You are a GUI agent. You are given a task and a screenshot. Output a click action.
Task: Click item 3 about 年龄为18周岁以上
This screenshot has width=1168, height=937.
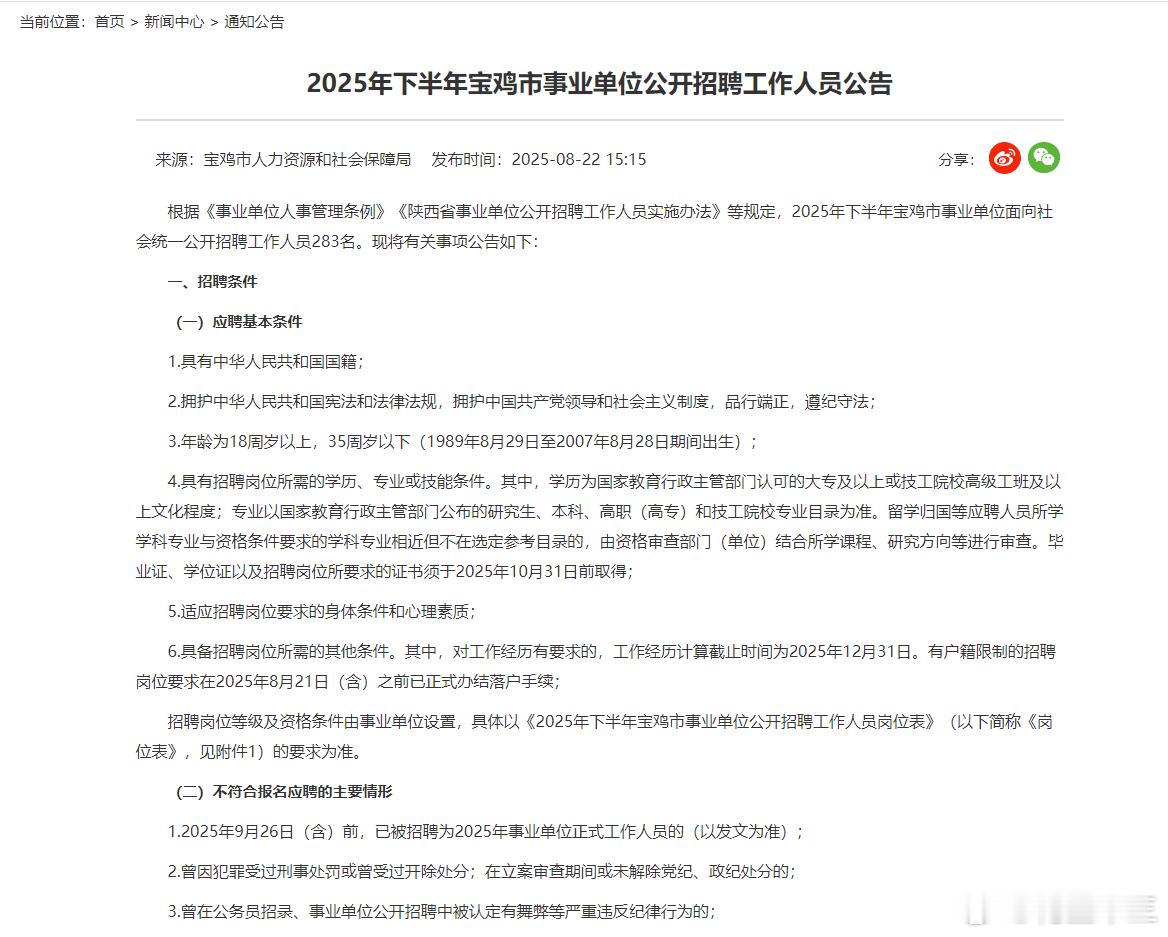[x=462, y=442]
